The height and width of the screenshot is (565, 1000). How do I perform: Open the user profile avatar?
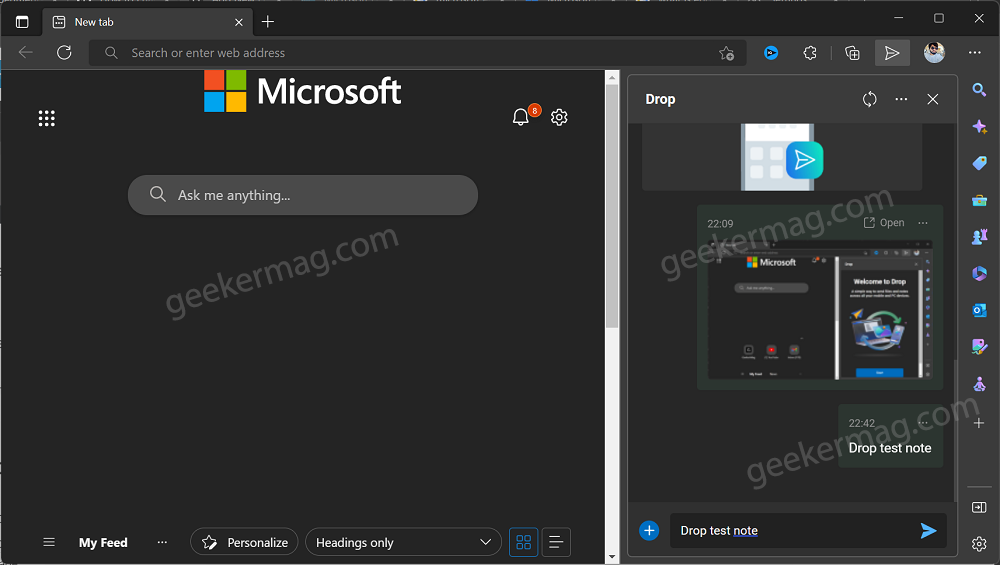(x=934, y=52)
